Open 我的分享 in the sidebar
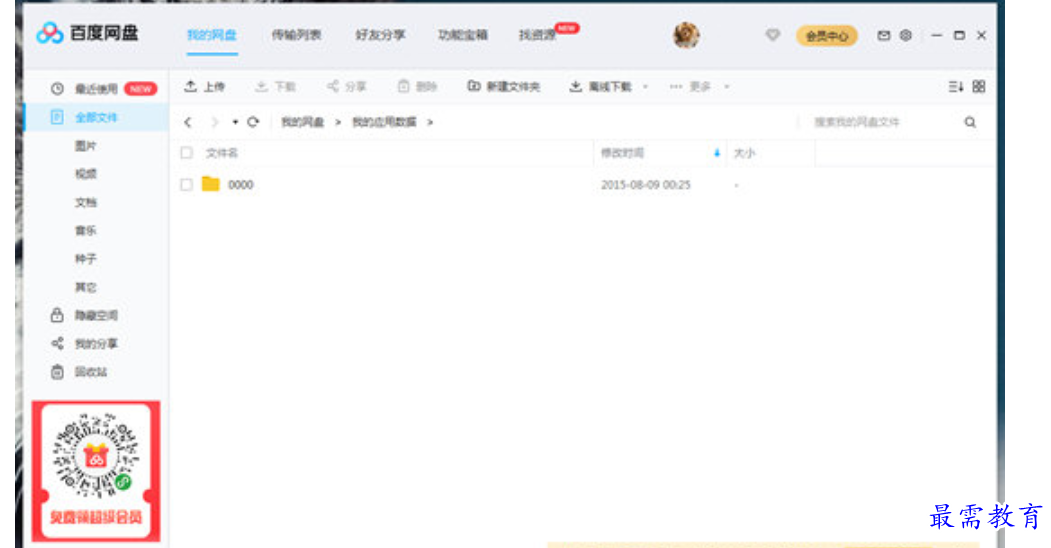 click(85, 344)
